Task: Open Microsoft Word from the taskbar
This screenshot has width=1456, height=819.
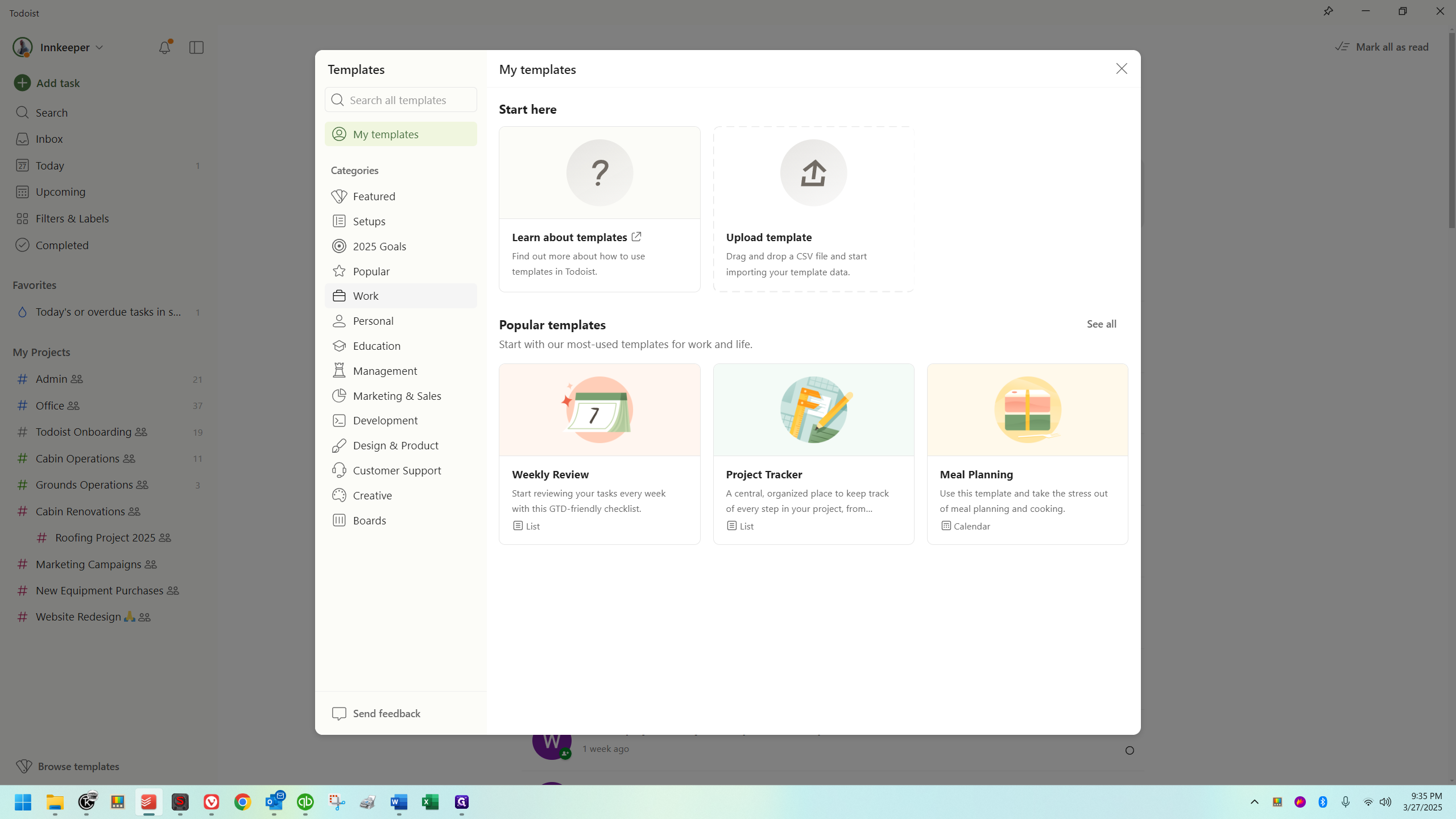Action: click(x=399, y=802)
